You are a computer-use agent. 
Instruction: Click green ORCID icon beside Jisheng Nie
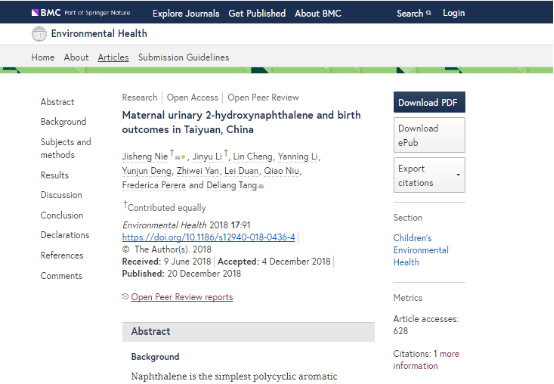183,157
